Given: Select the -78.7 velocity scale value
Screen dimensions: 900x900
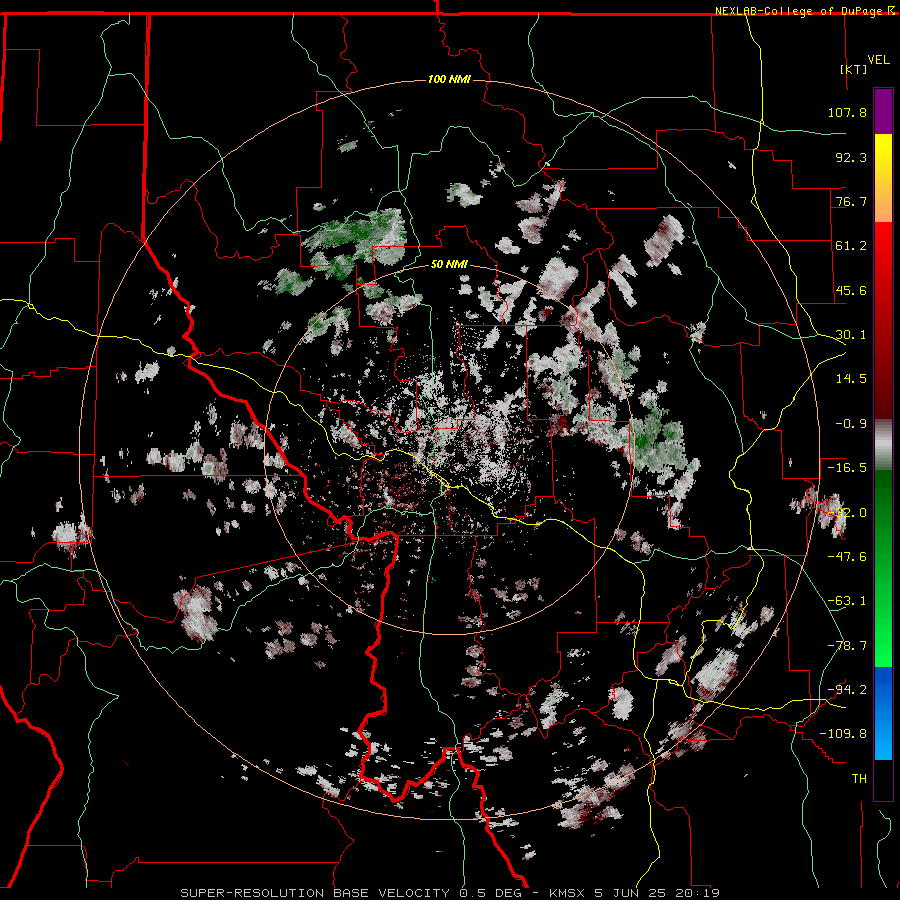Looking at the screenshot, I should [847, 646].
